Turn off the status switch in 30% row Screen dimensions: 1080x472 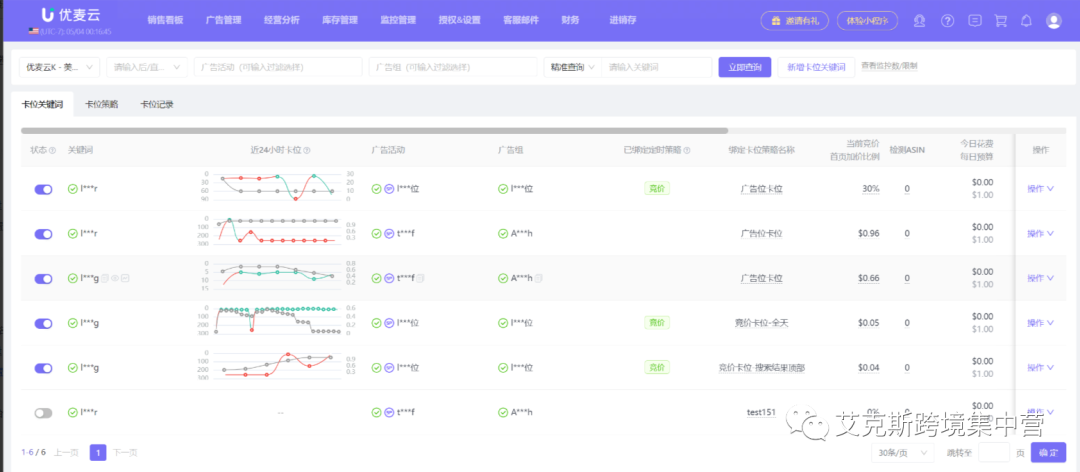(43, 189)
